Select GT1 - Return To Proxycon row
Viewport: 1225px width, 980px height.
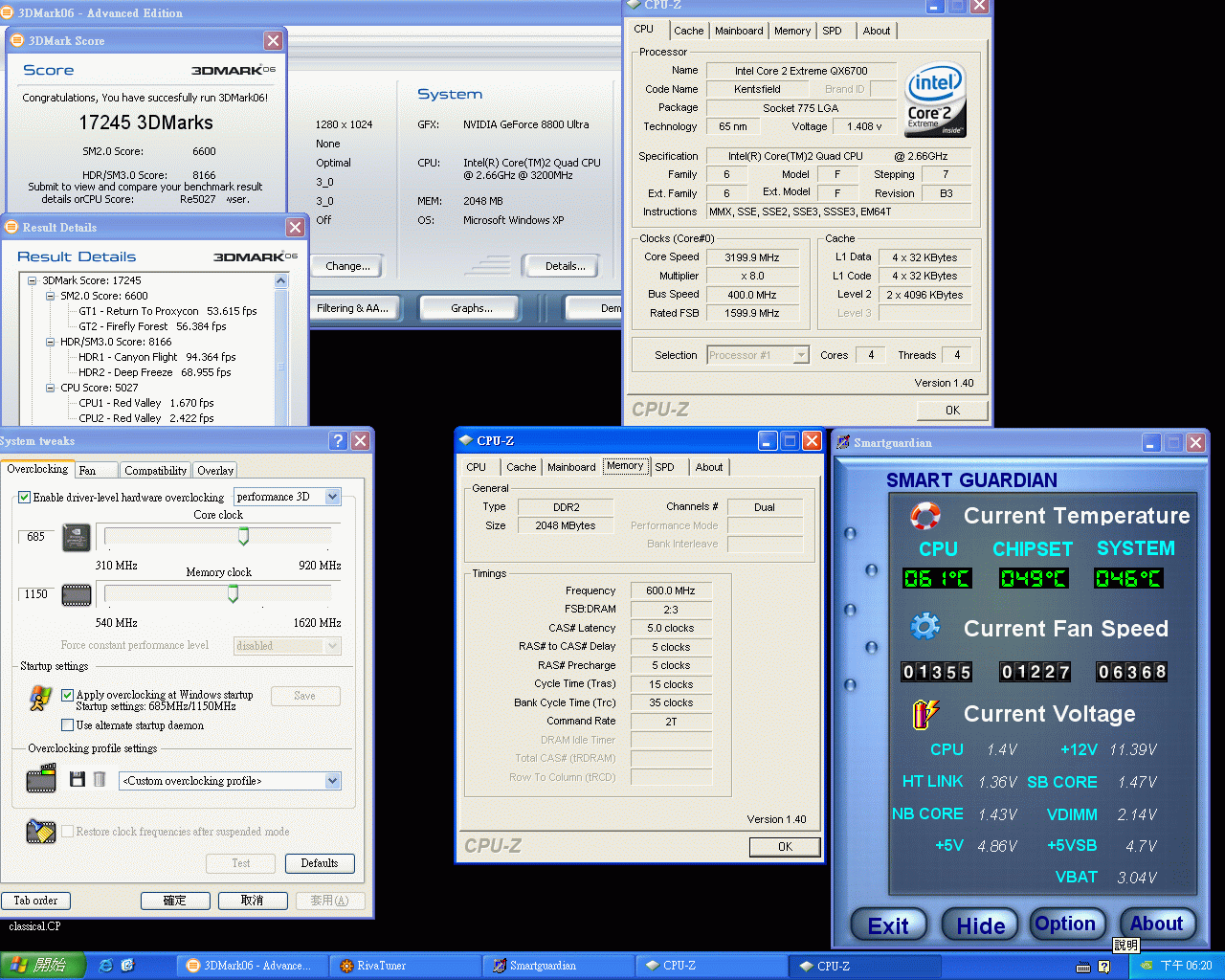pos(167,311)
